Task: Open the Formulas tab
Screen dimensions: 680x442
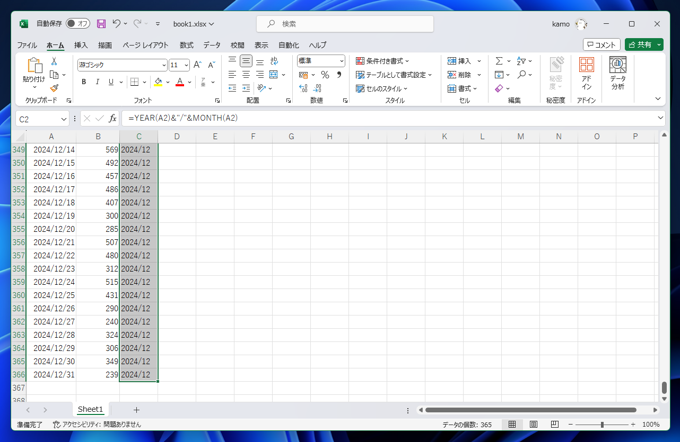Action: point(186,45)
